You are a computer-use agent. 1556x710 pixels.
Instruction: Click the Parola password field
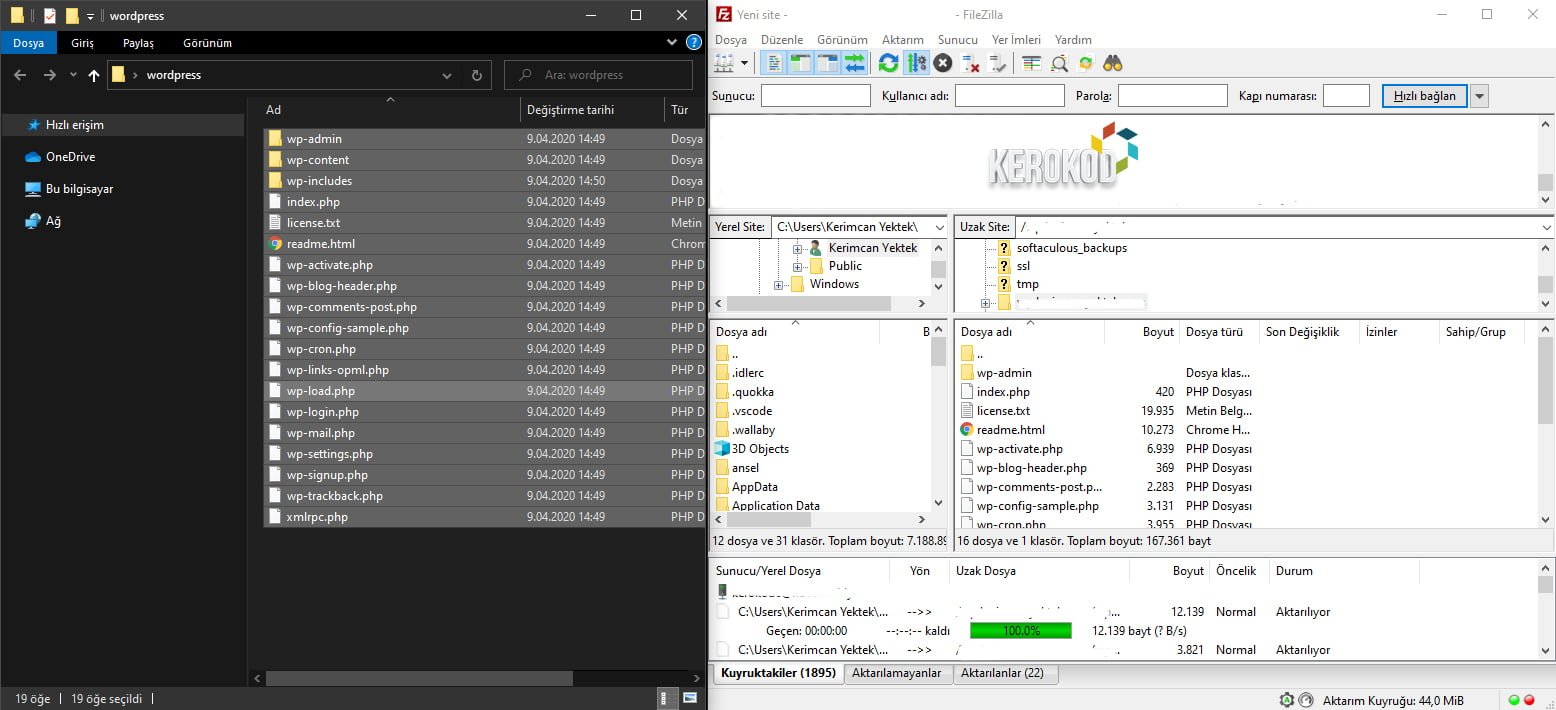pos(1173,96)
